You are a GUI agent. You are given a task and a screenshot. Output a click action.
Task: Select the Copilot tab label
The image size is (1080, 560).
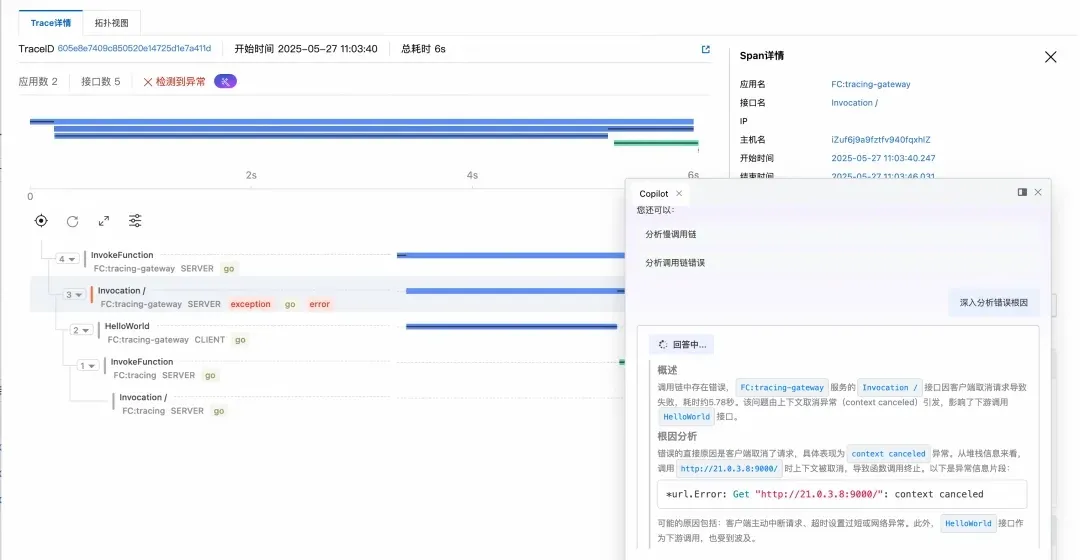[654, 194]
